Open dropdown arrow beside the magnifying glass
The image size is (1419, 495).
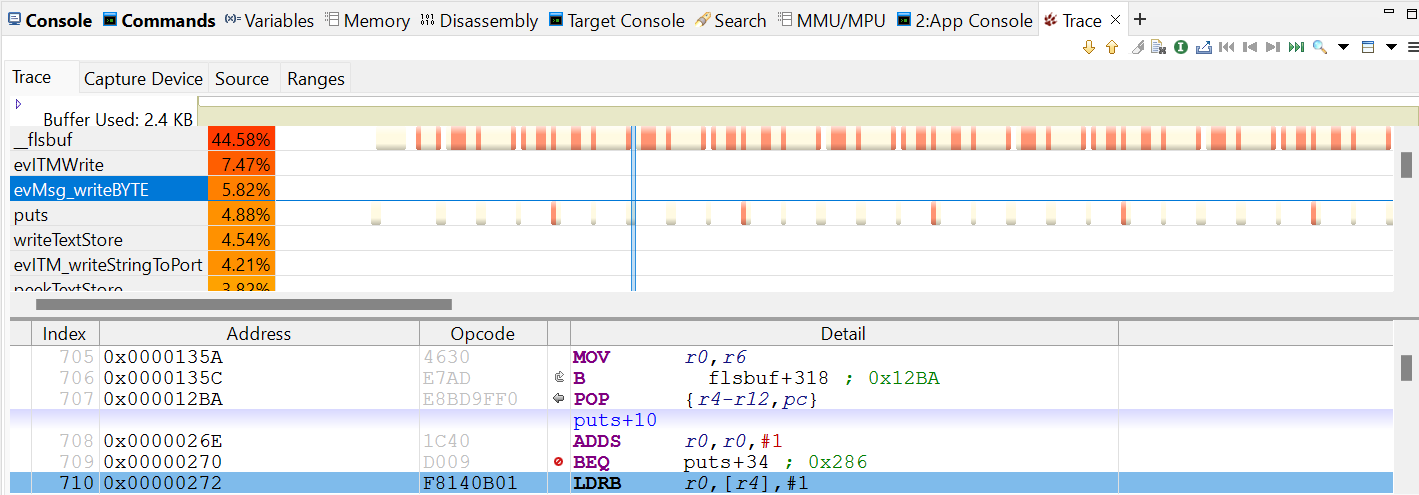click(1343, 47)
